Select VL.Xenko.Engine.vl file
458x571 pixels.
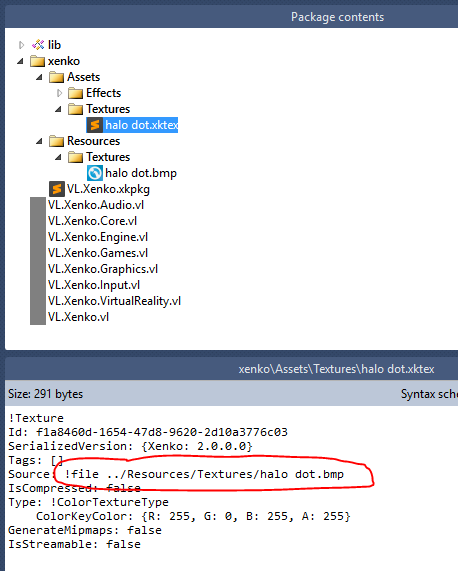[98, 237]
